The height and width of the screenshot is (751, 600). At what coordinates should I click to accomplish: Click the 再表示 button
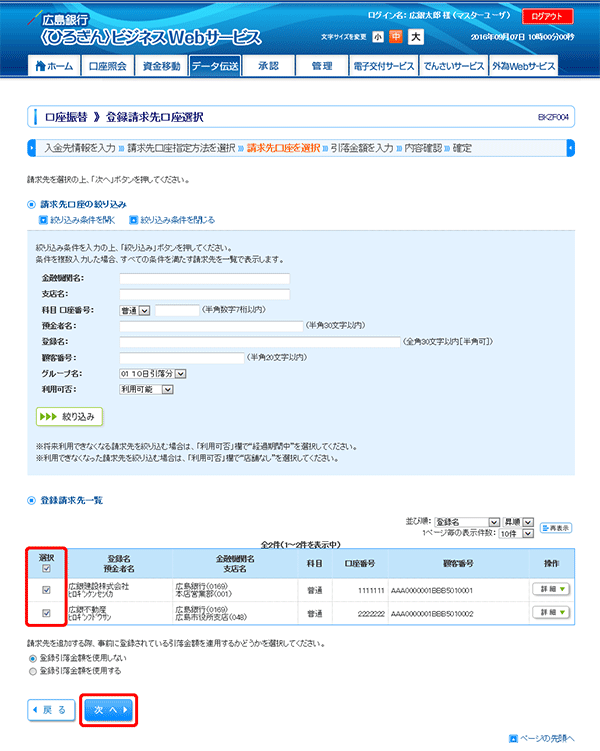(x=556, y=528)
